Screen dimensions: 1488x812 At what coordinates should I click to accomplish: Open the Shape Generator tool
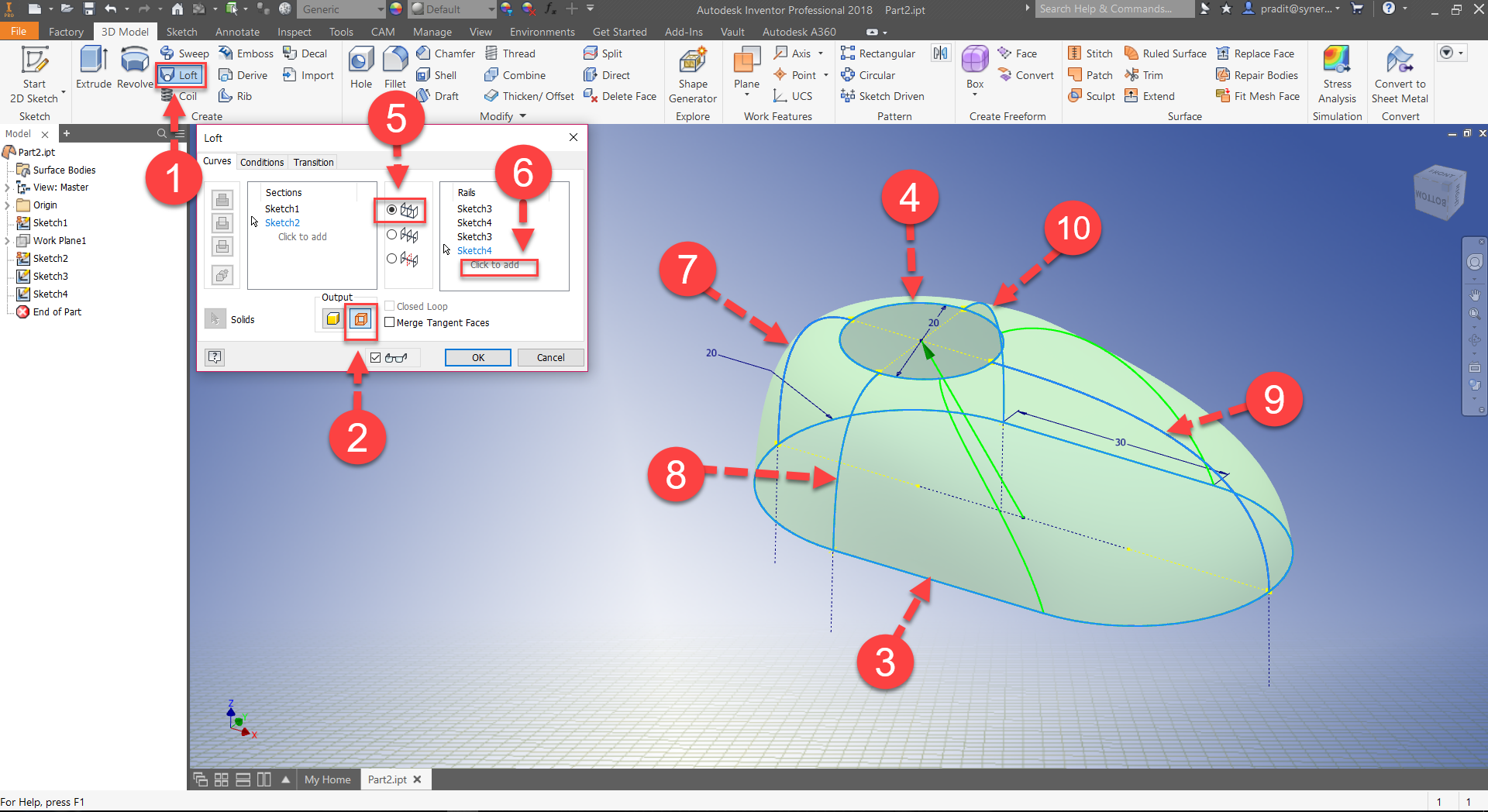(692, 74)
